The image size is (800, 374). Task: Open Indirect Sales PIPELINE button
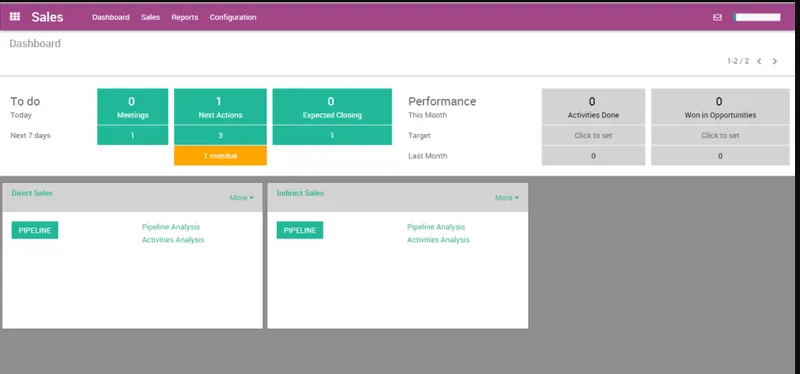click(300, 230)
